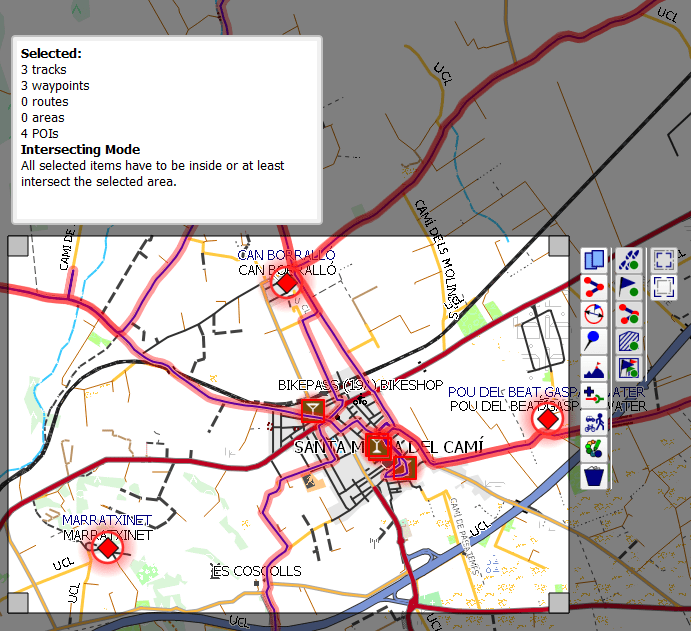The image size is (691, 631).
Task: Click top-left selection corner handle
Action: pyautogui.click(x=18, y=246)
